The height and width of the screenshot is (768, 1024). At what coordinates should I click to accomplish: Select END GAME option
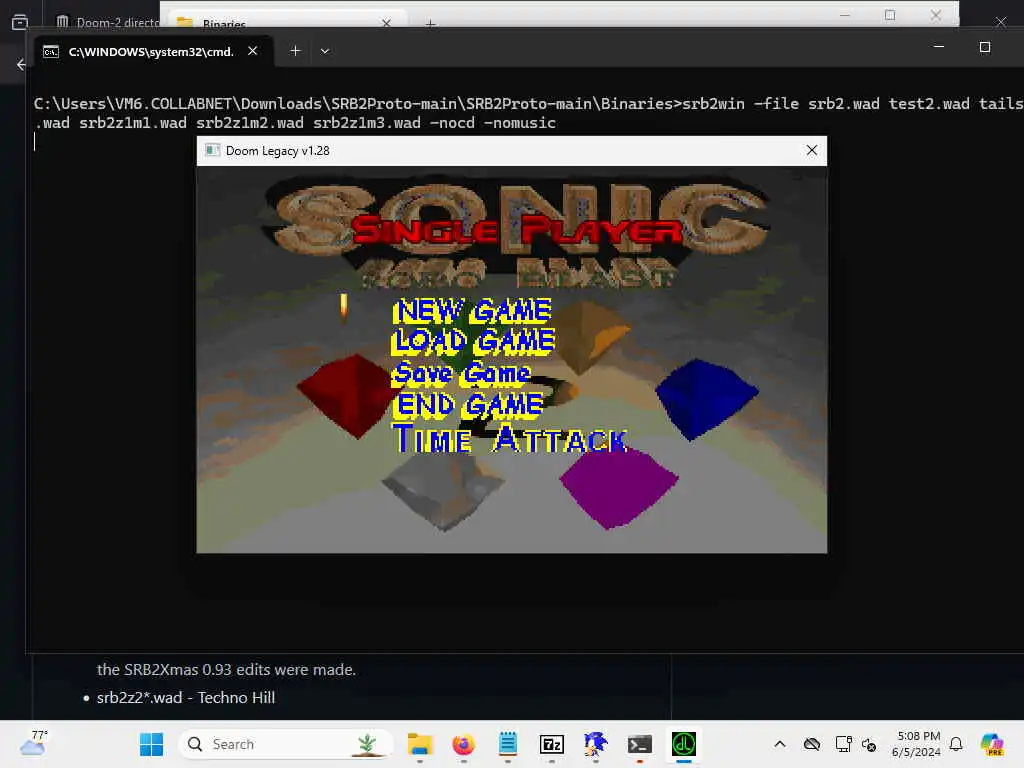pyautogui.click(x=468, y=405)
